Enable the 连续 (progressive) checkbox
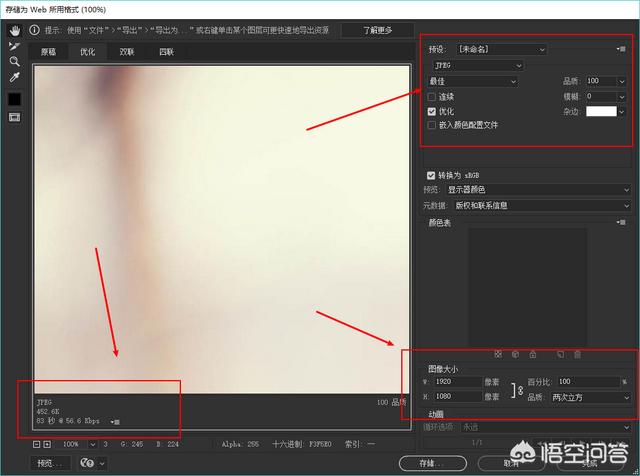This screenshot has width=640, height=476. [x=432, y=96]
